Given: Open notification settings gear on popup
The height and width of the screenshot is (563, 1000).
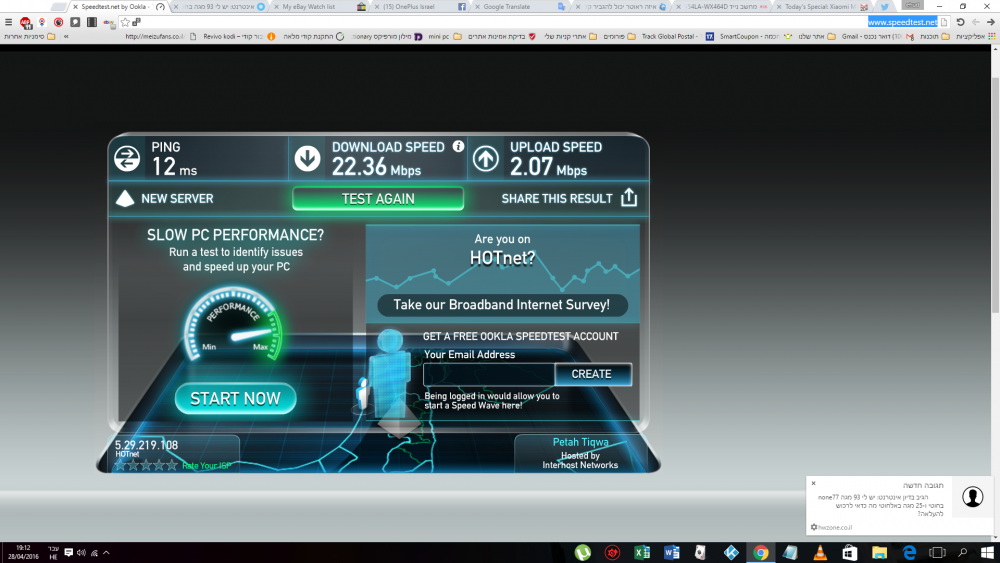Looking at the screenshot, I should (814, 527).
